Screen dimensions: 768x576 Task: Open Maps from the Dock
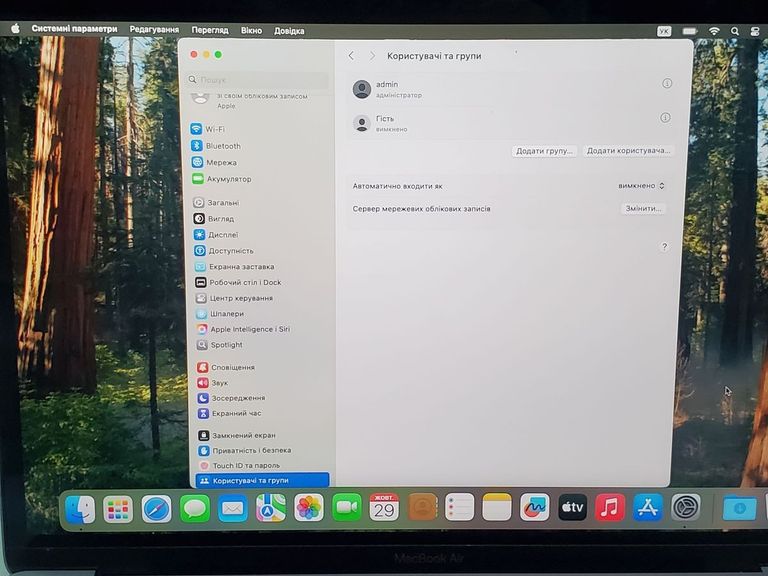click(x=271, y=508)
